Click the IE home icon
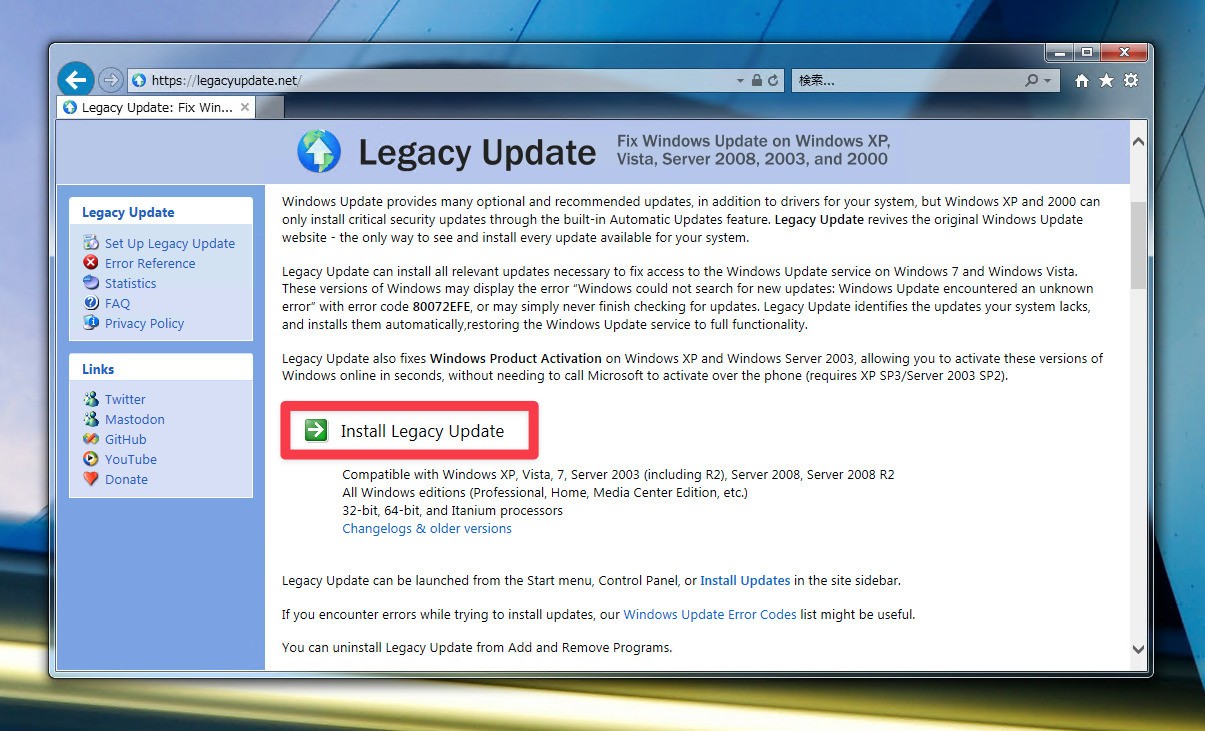 1081,81
